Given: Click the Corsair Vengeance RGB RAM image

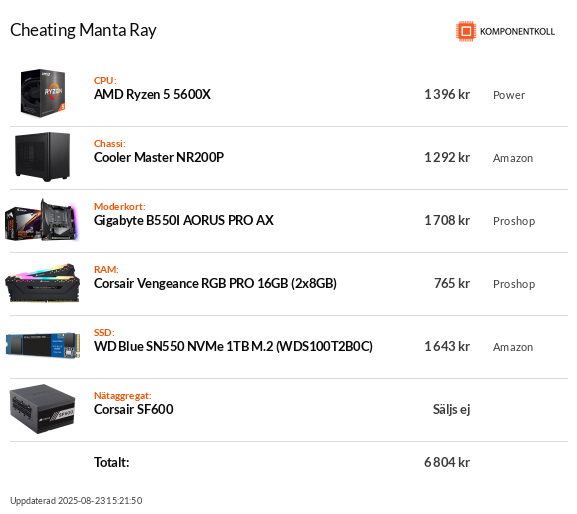Looking at the screenshot, I should point(42,283).
